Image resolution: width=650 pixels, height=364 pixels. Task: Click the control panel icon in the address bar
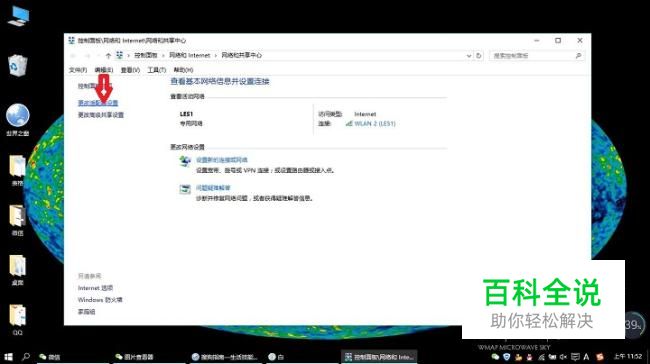tap(119, 55)
